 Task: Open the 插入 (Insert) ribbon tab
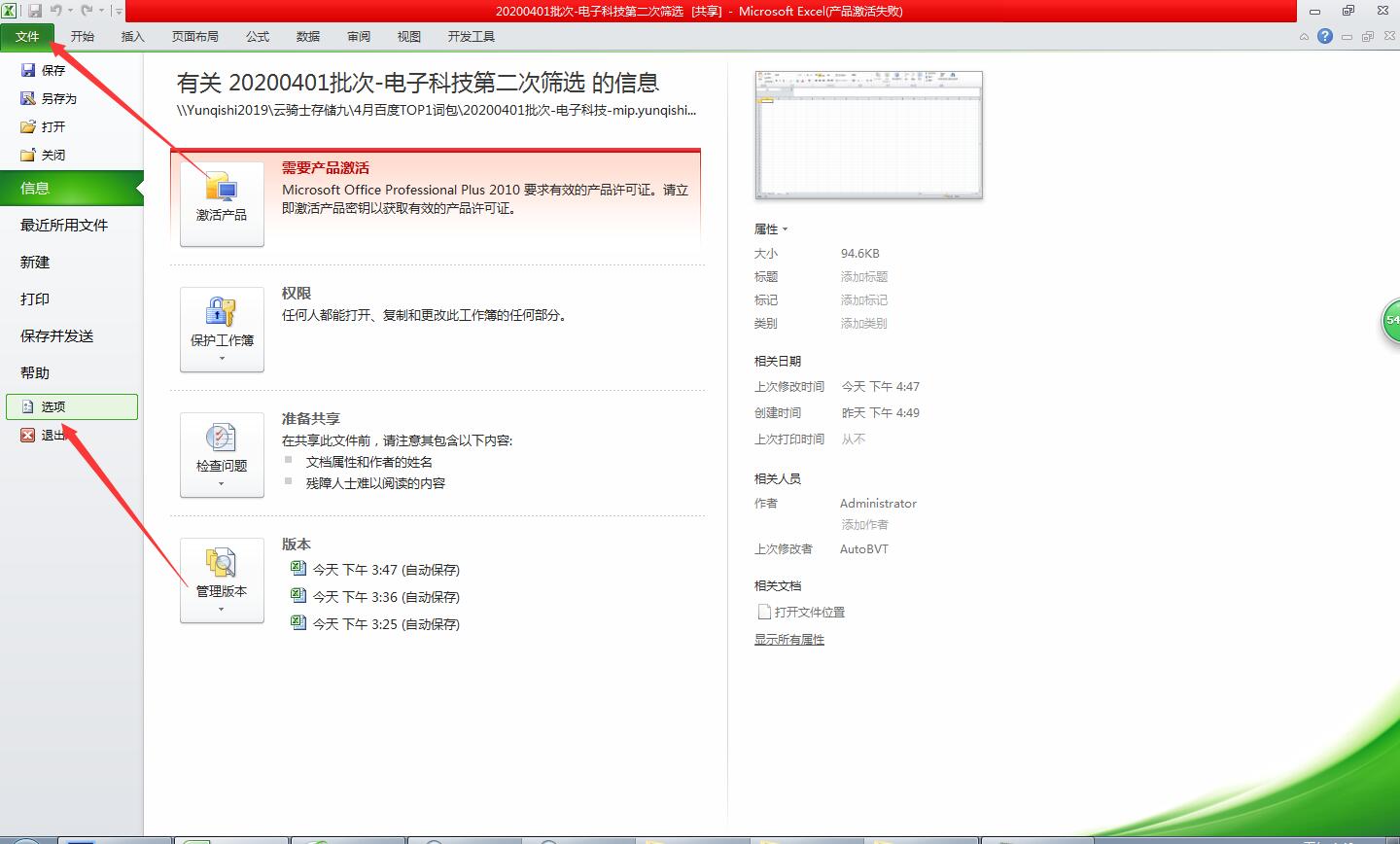(132, 36)
